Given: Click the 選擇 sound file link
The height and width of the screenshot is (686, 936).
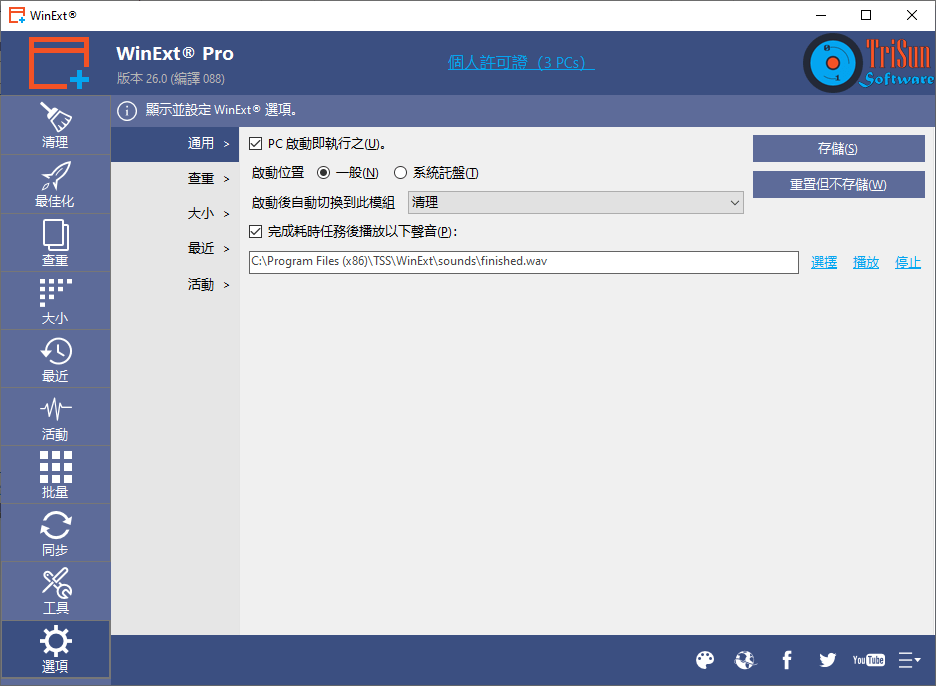Looking at the screenshot, I should (x=824, y=262).
